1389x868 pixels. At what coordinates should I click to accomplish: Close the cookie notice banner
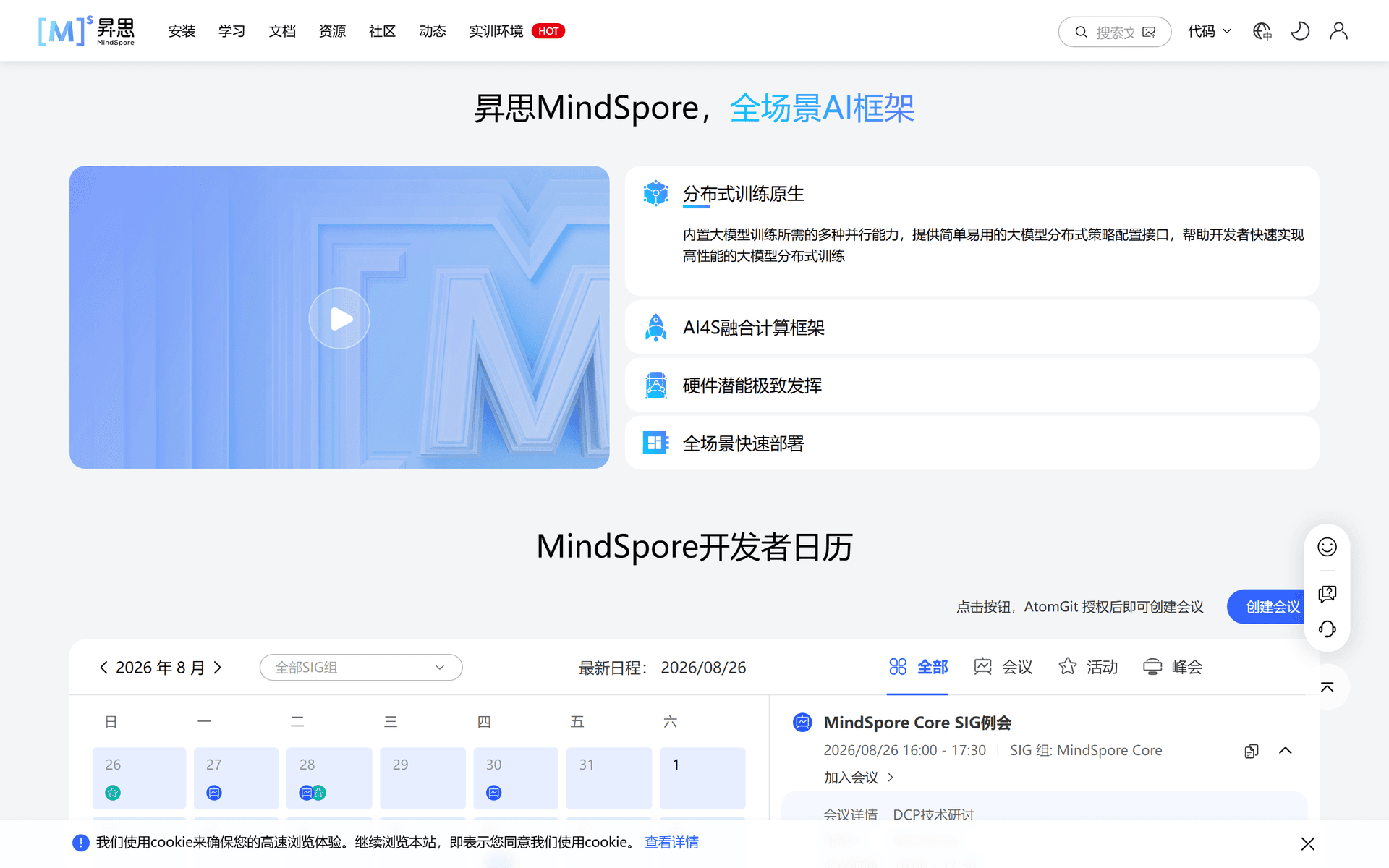tap(1307, 843)
